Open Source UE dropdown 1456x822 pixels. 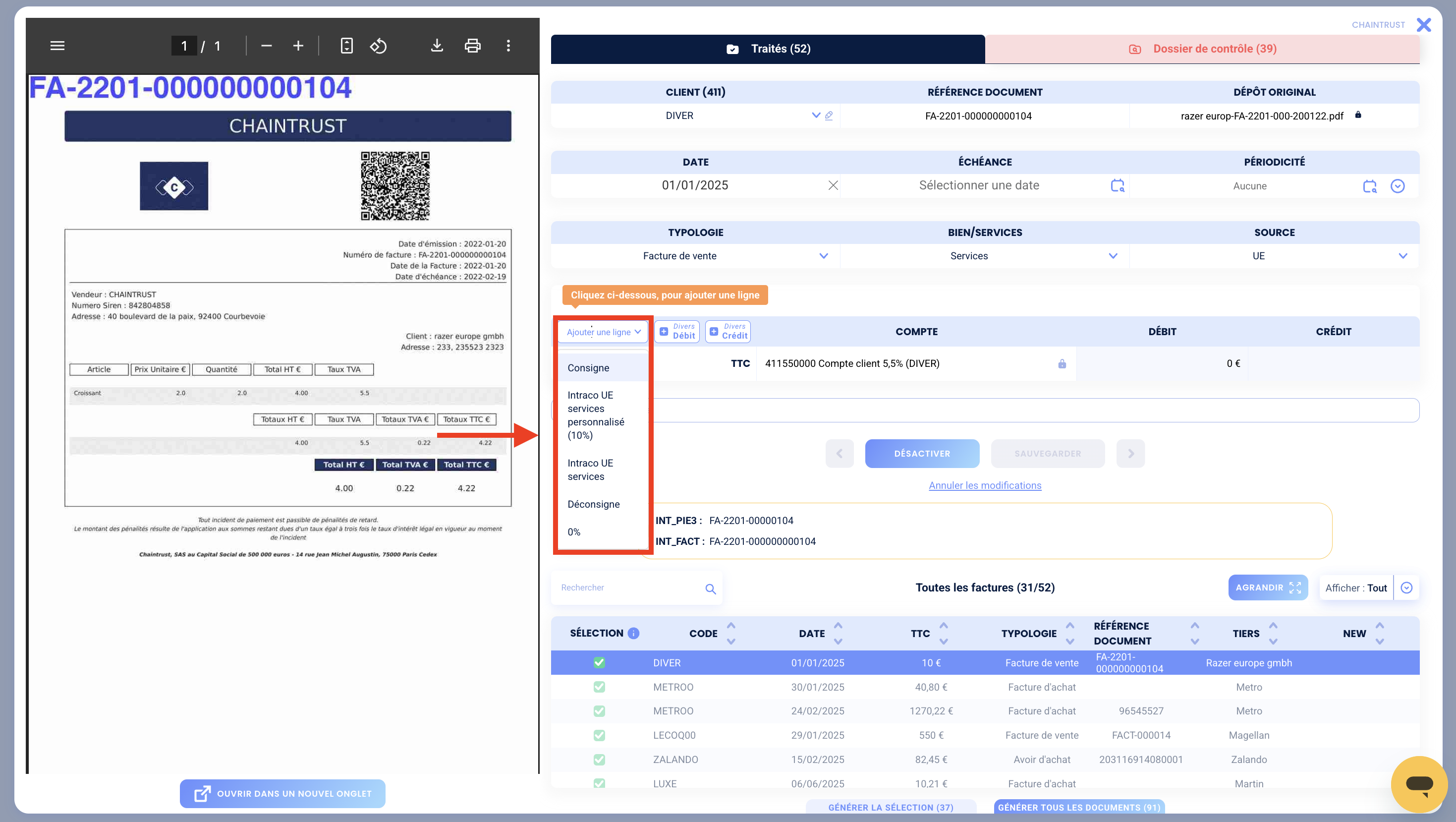(x=1402, y=256)
